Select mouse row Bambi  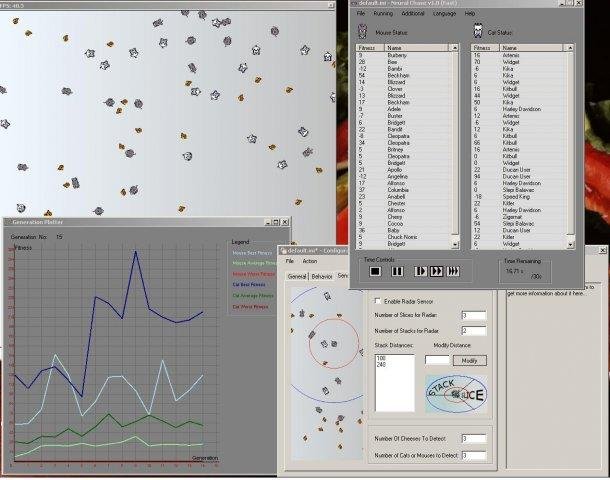tap(403, 68)
